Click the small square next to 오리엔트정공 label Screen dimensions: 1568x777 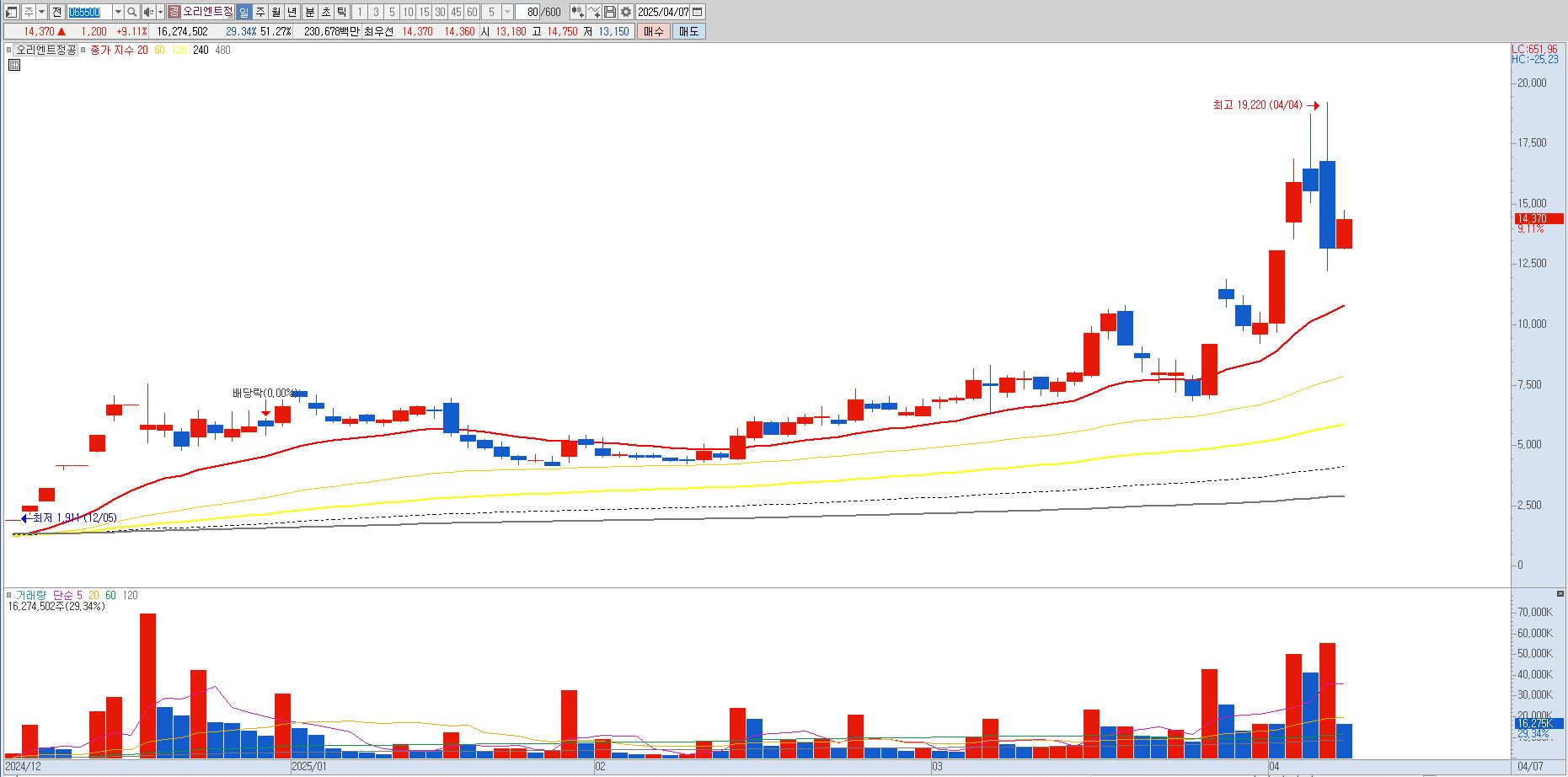point(9,50)
